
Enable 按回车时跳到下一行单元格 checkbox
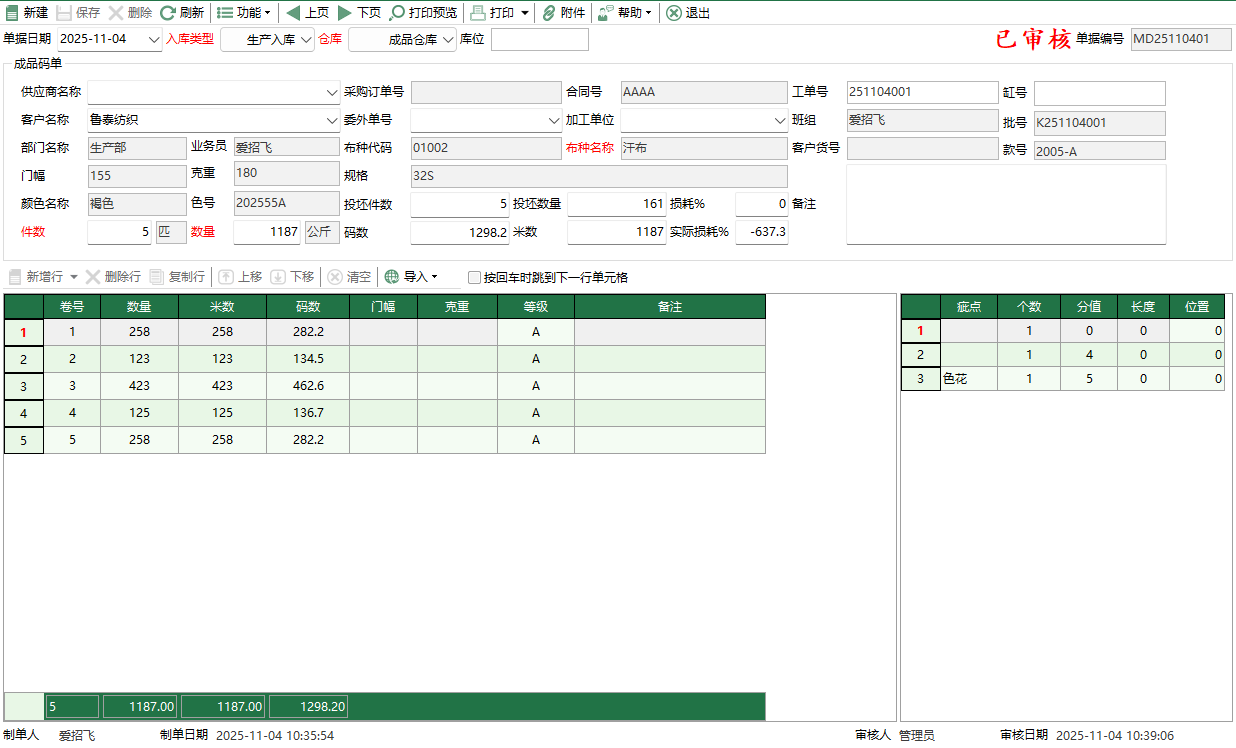click(474, 277)
